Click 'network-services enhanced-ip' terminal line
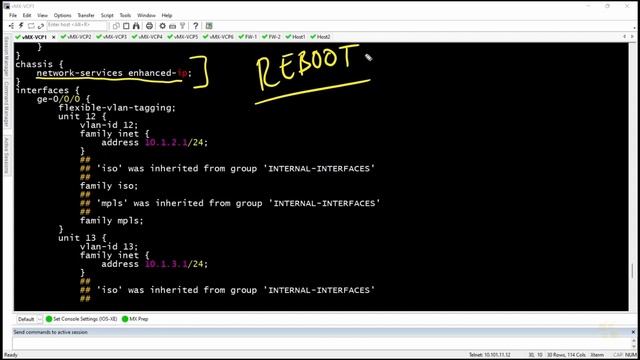The width and height of the screenshot is (640, 360). coord(114,73)
